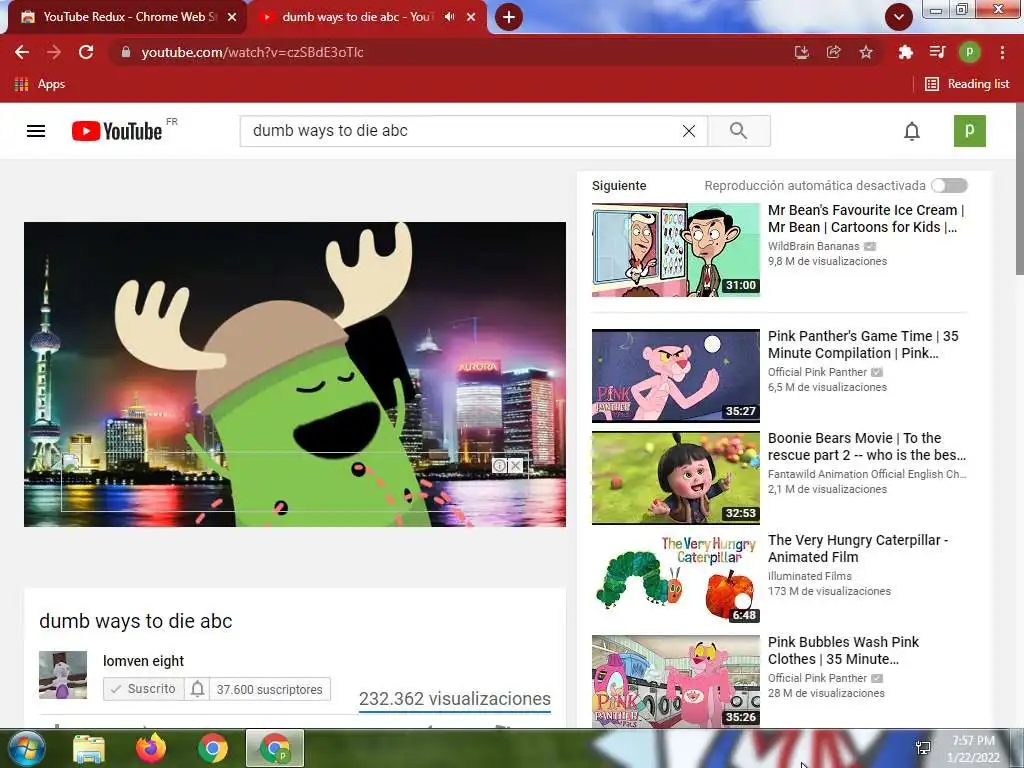Go to the YouTube home logo
This screenshot has width=1024, height=768.
117,131
